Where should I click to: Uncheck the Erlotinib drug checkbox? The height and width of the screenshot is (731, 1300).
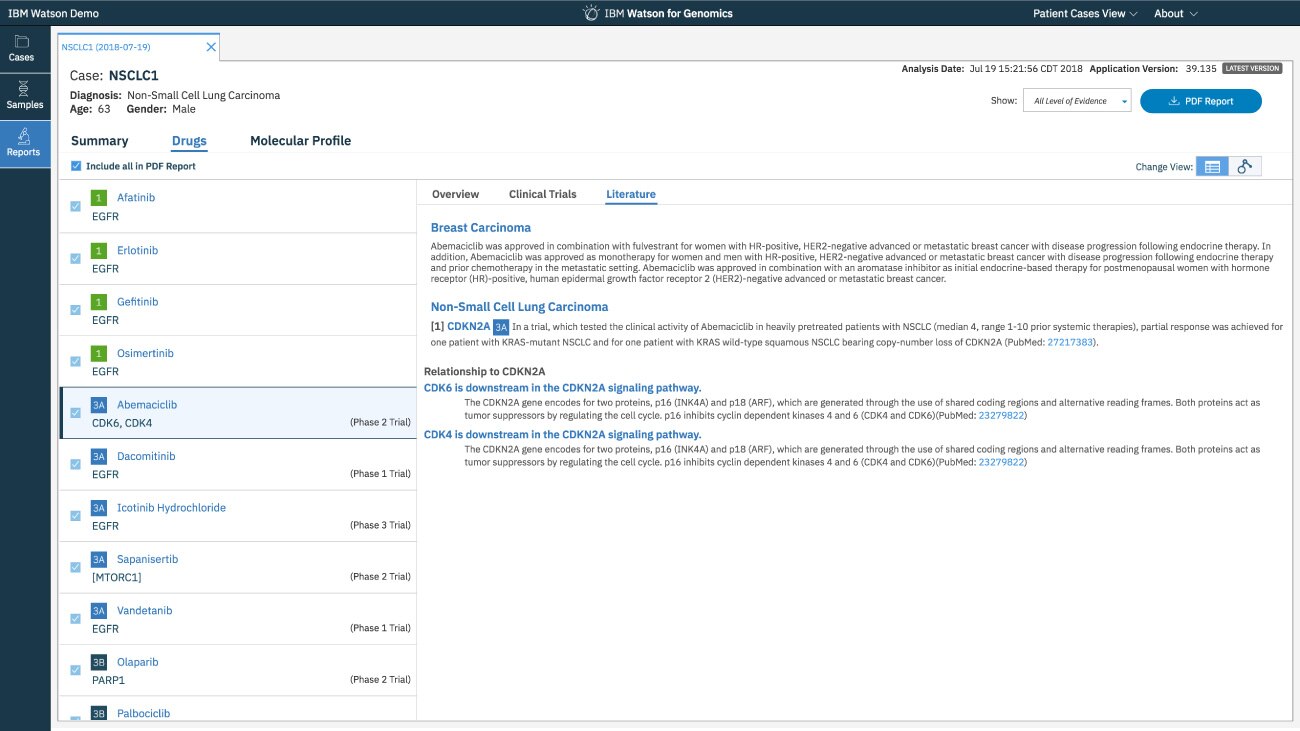click(x=76, y=258)
